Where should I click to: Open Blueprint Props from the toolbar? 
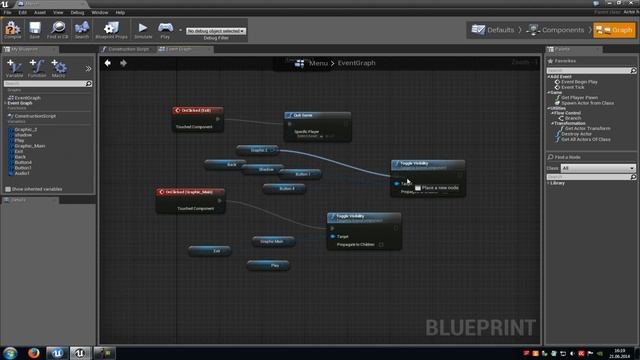[x=111, y=30]
